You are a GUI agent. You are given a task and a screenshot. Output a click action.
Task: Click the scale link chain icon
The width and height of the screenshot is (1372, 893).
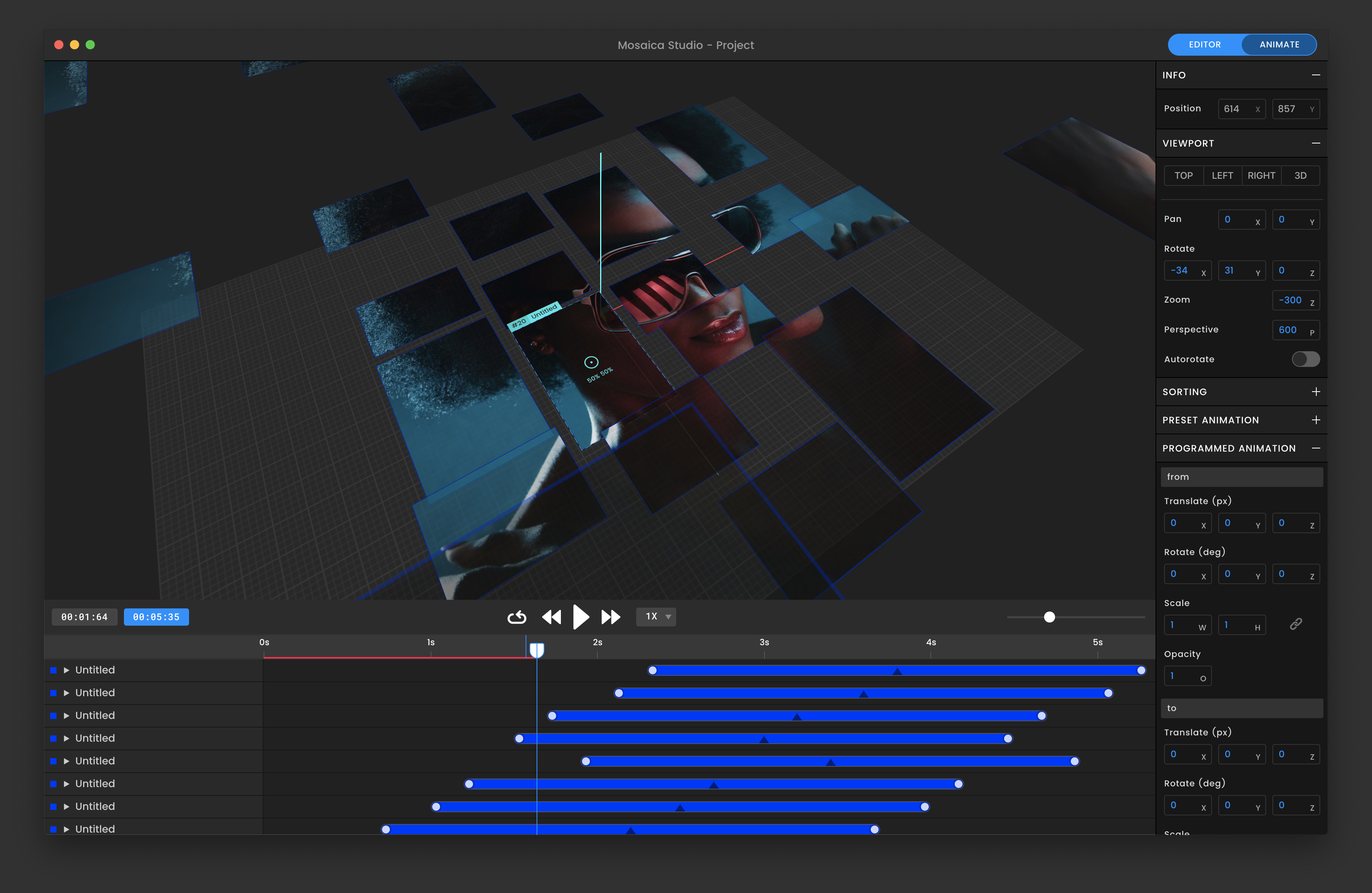point(1296,624)
